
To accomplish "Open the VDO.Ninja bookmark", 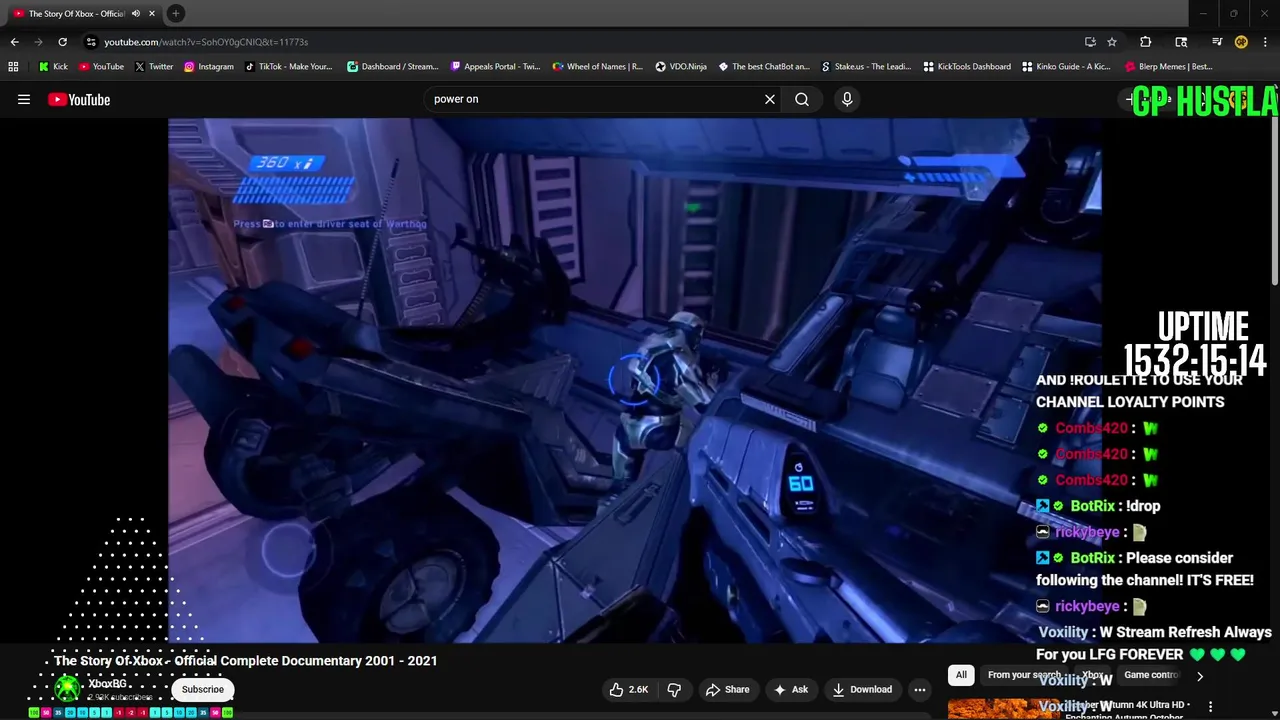I will click(681, 67).
